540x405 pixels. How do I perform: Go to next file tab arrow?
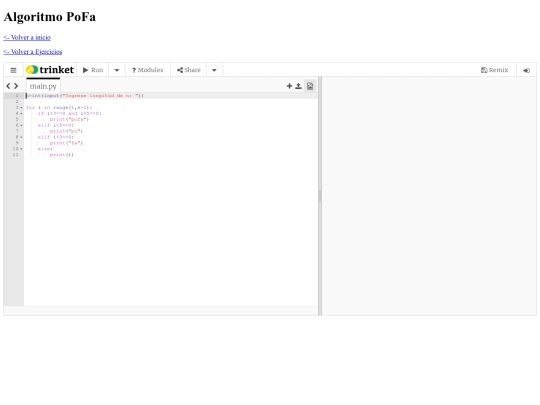pos(16,86)
